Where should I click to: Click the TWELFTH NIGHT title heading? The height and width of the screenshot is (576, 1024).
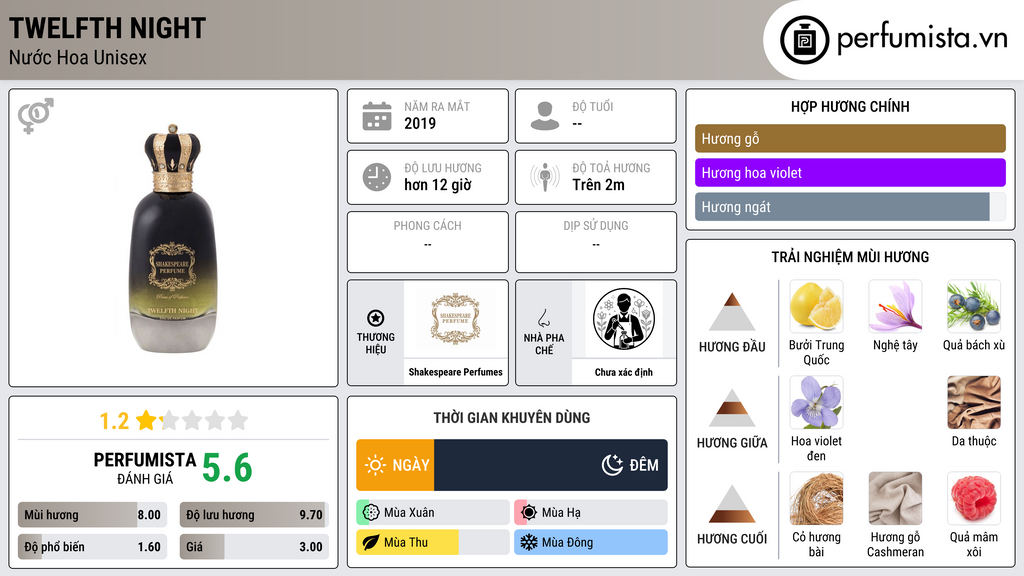pyautogui.click(x=107, y=28)
